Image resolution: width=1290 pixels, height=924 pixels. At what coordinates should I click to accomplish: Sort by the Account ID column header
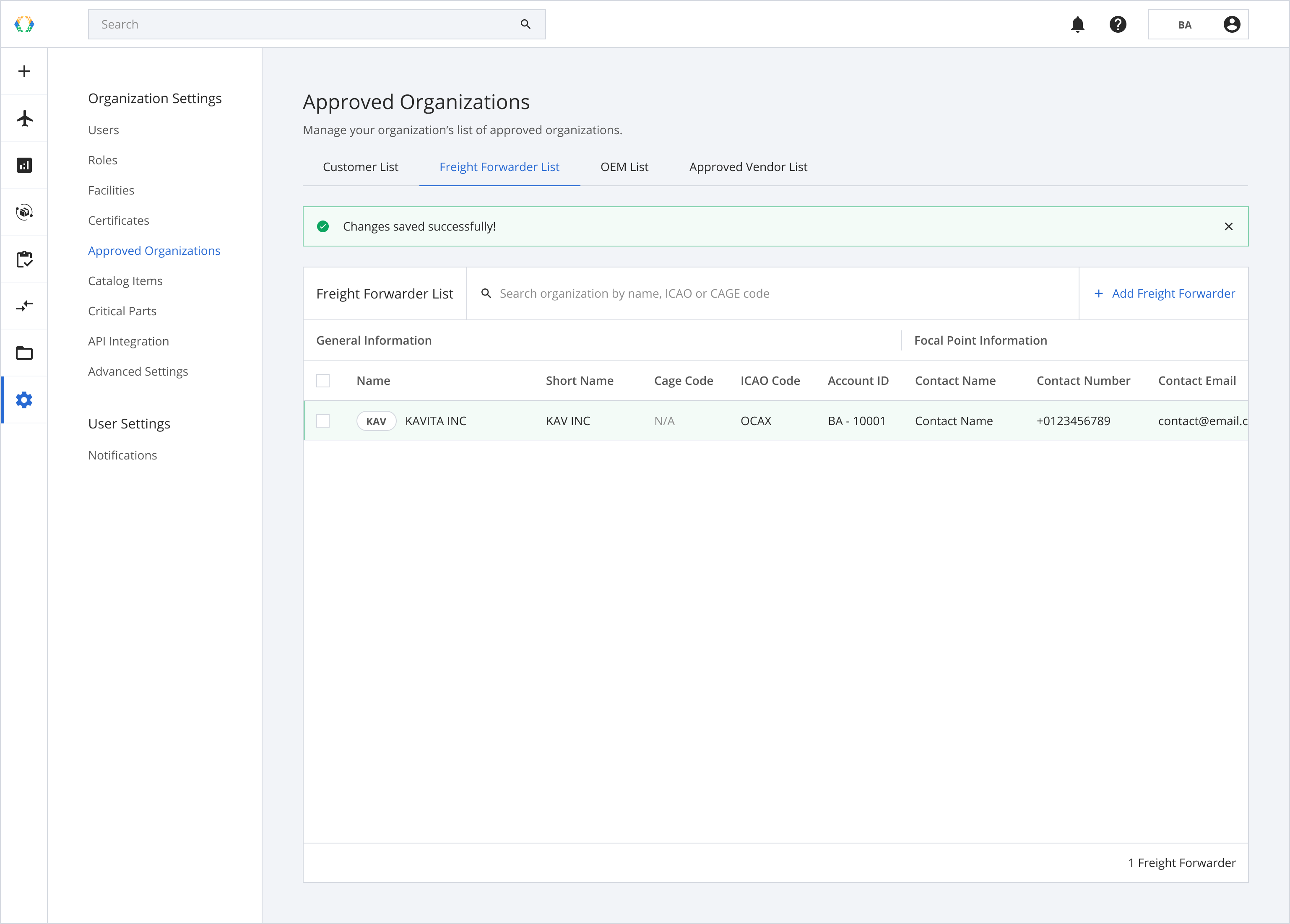click(858, 380)
